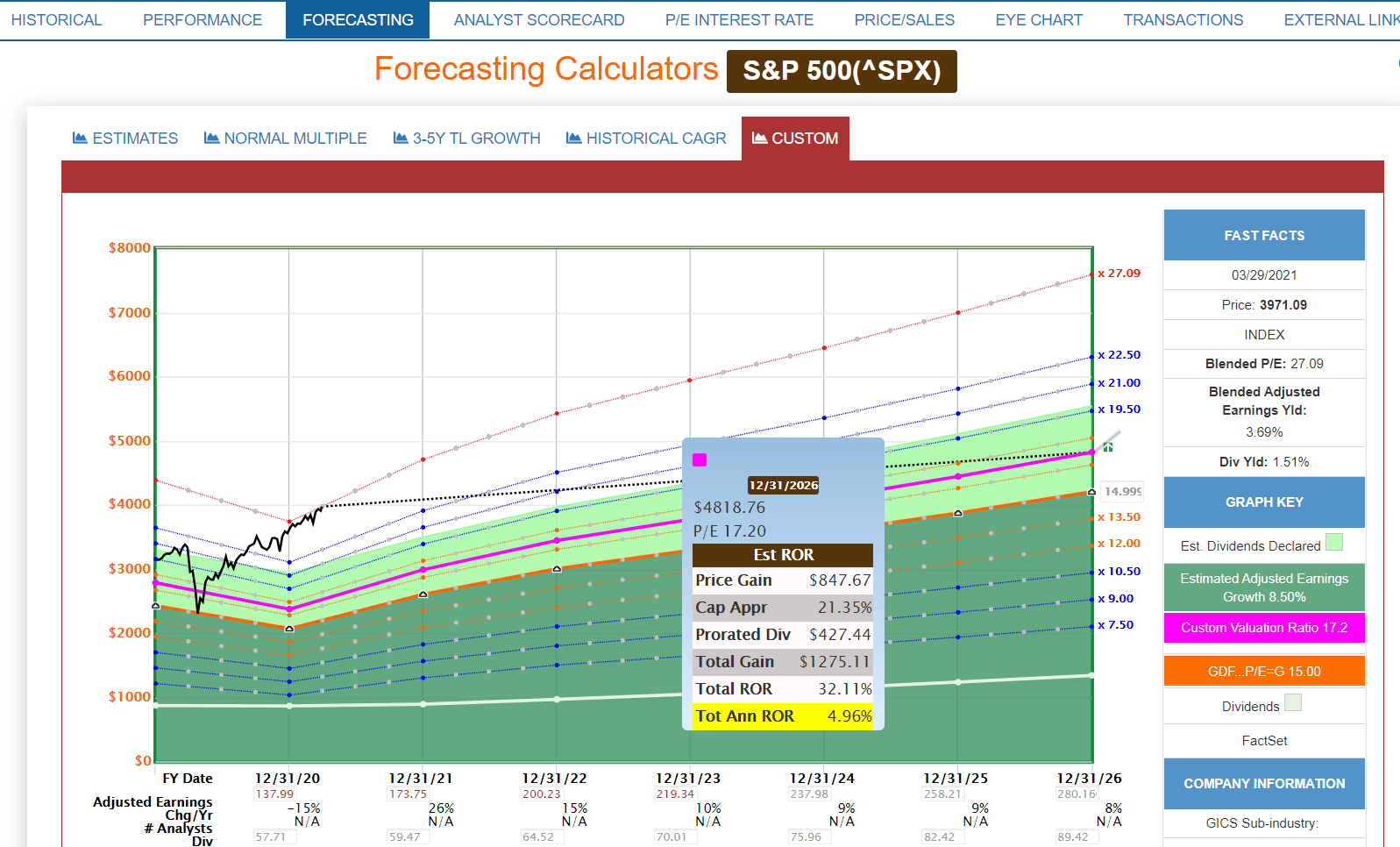Screen dimensions: 1400x847
Task: Click the Total ROR 32.11% row
Action: tap(783, 689)
